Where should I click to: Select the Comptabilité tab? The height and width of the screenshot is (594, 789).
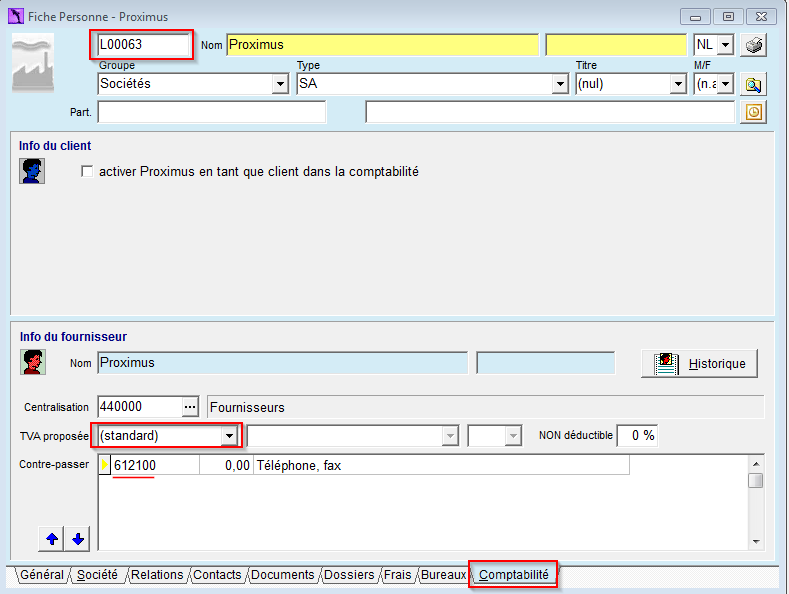pyautogui.click(x=513, y=575)
